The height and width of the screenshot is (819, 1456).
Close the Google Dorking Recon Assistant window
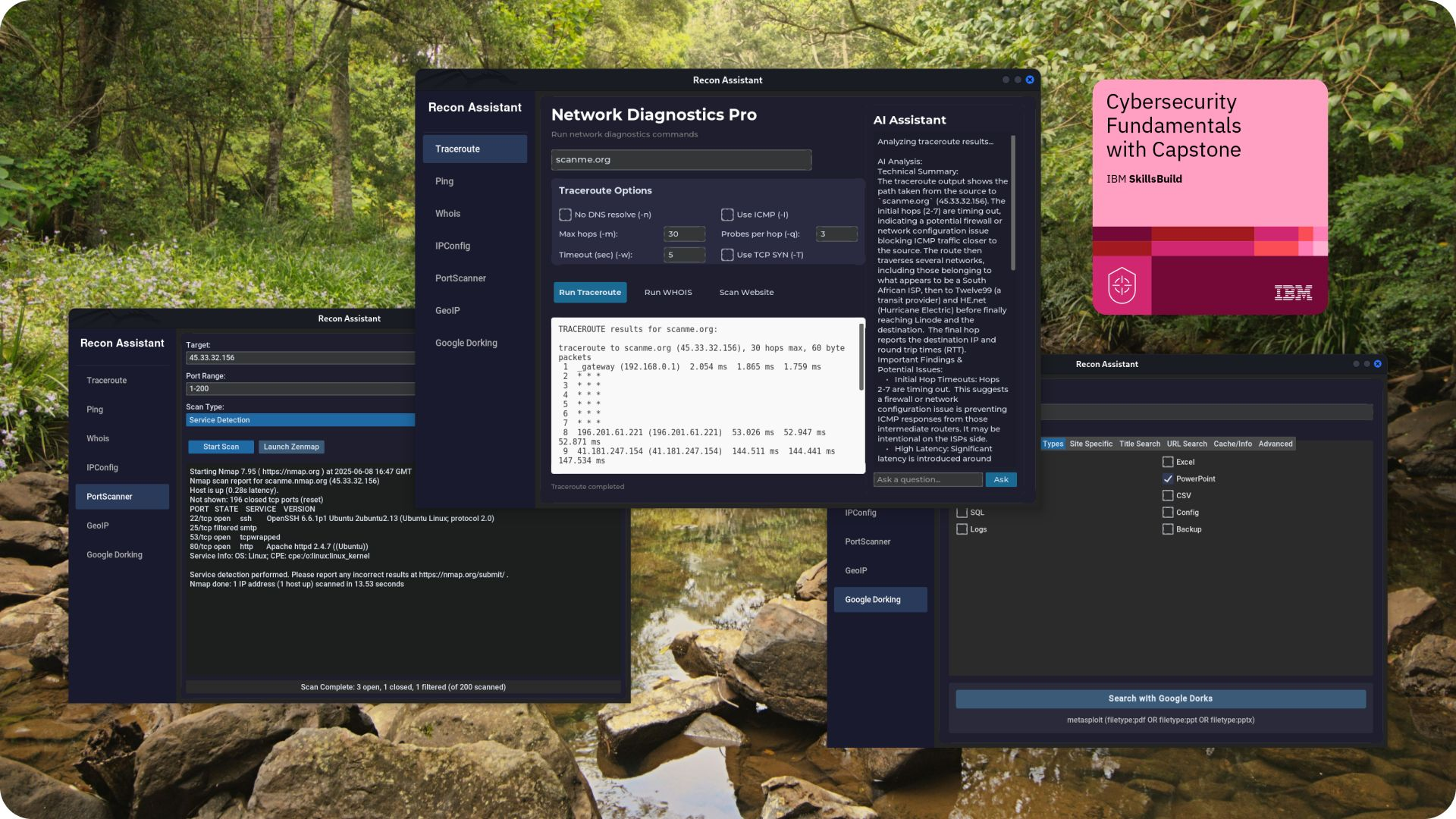pos(1378,364)
